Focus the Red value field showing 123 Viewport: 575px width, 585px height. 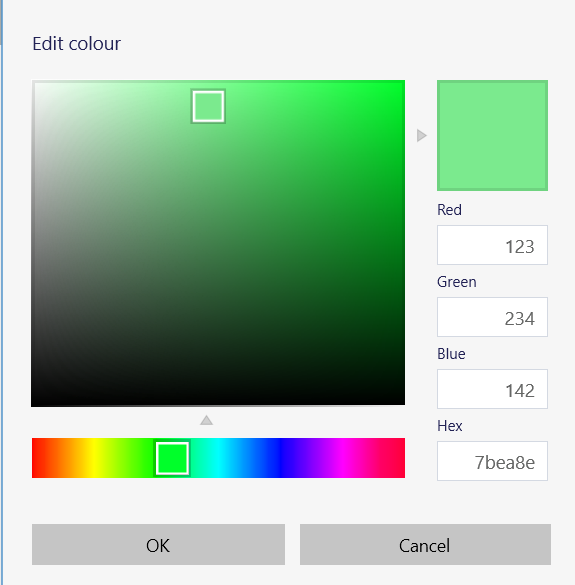[x=492, y=245]
